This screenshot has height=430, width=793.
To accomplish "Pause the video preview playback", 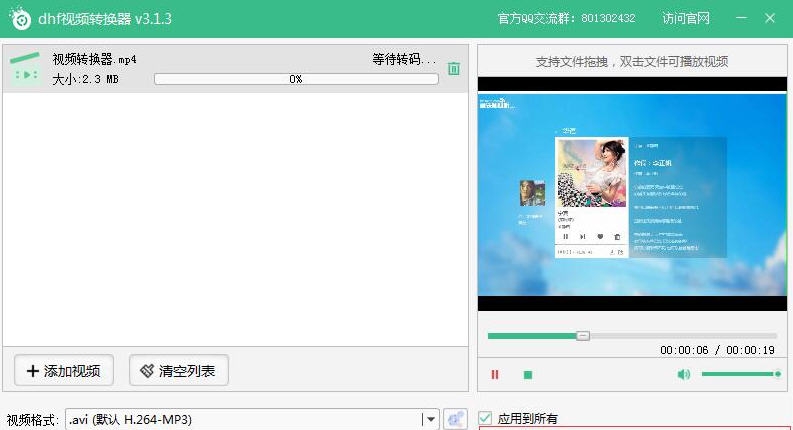I will tap(495, 374).
